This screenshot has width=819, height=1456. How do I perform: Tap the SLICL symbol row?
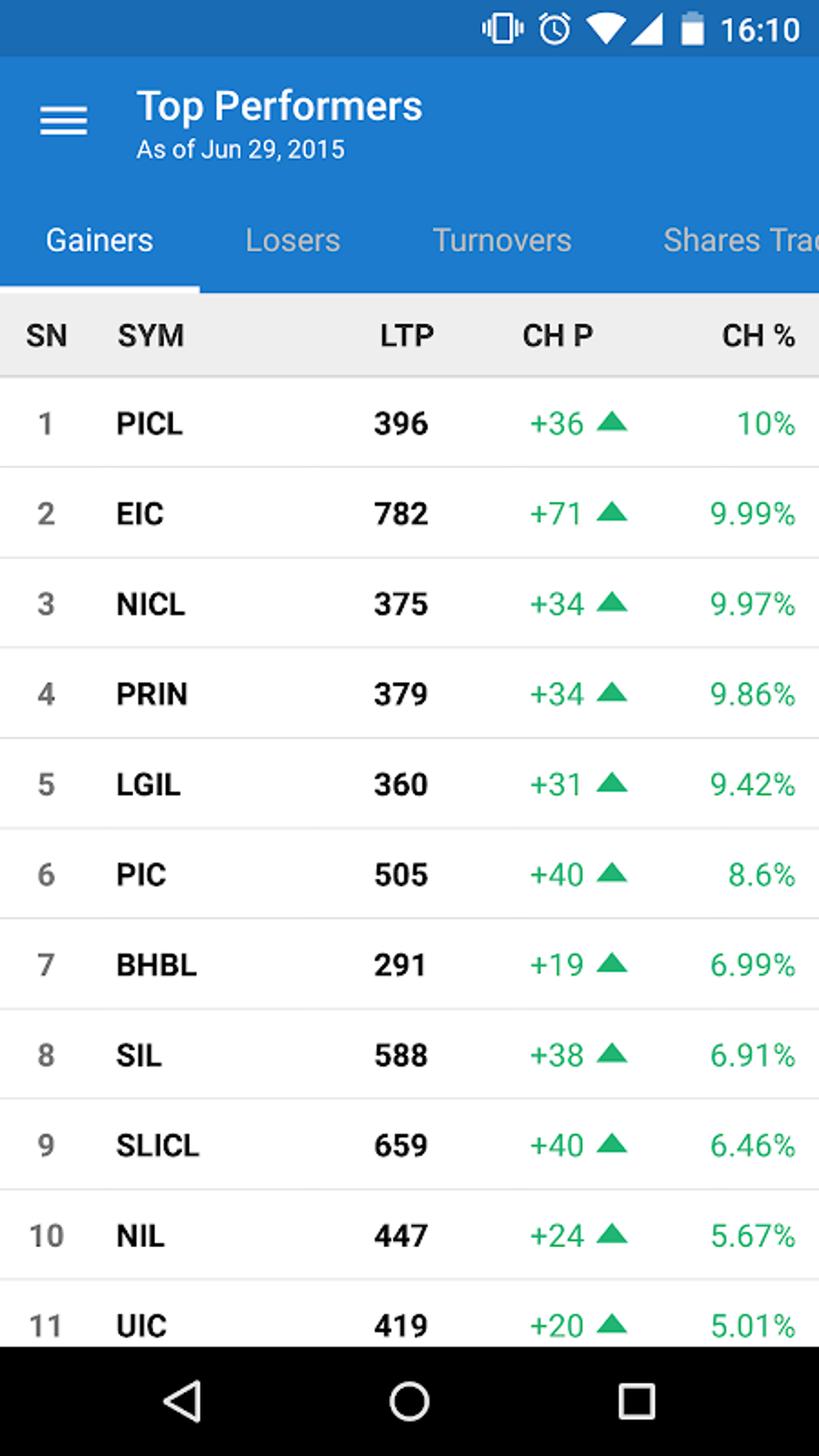(158, 1145)
